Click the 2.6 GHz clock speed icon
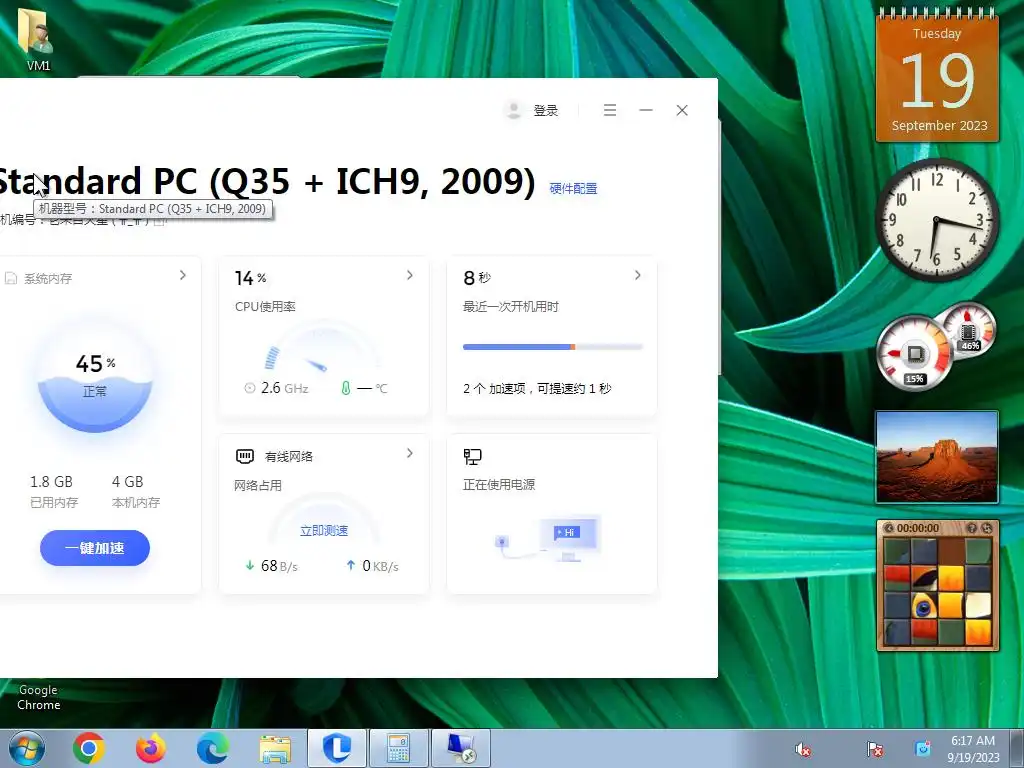The image size is (1024, 768). point(249,389)
